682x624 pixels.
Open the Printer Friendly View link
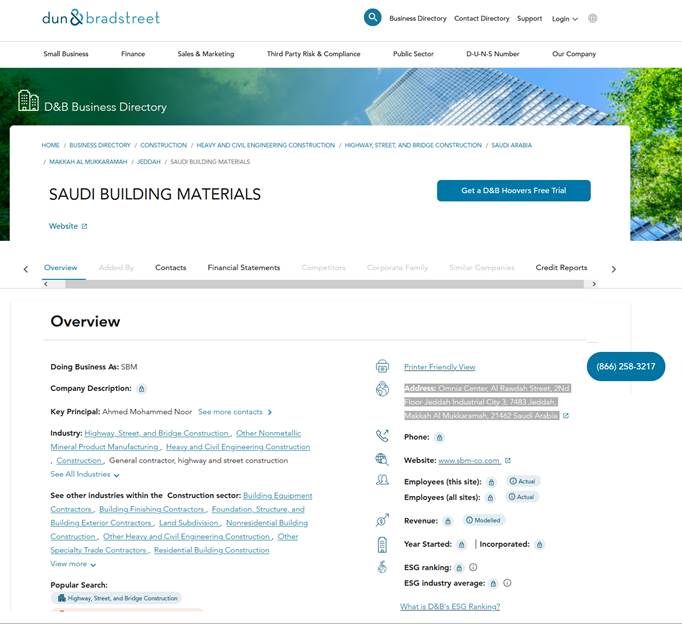pyautogui.click(x=440, y=367)
